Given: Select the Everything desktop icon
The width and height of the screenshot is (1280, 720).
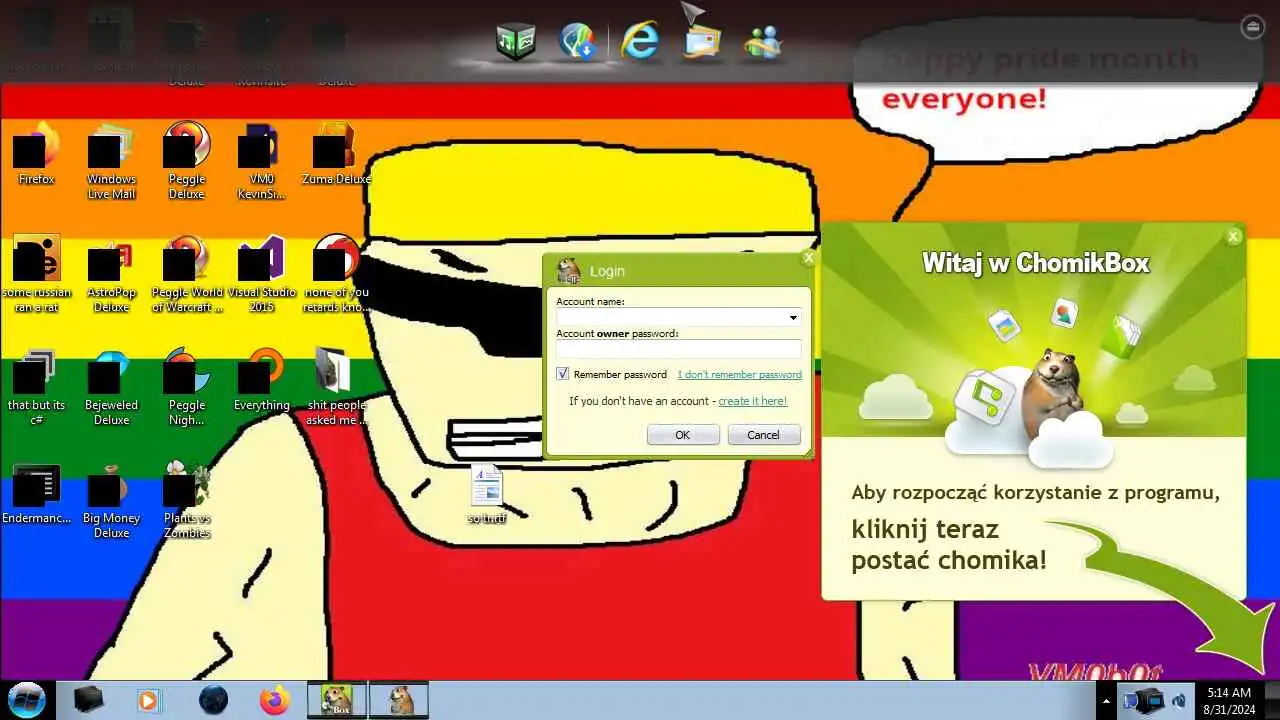Looking at the screenshot, I should coord(261,380).
